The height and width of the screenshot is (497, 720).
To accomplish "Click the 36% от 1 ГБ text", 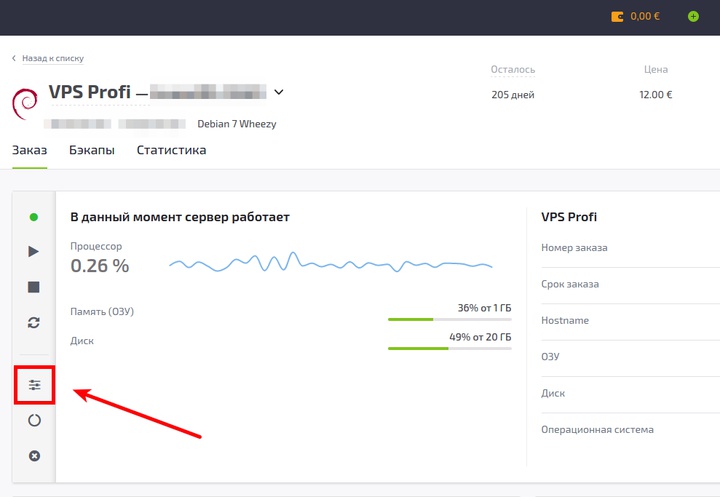I will pyautogui.click(x=484, y=308).
